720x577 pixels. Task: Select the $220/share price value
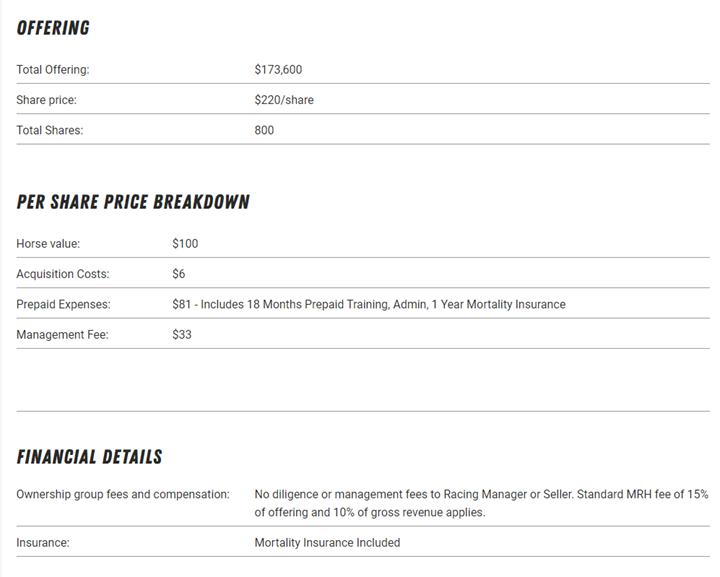pos(284,100)
